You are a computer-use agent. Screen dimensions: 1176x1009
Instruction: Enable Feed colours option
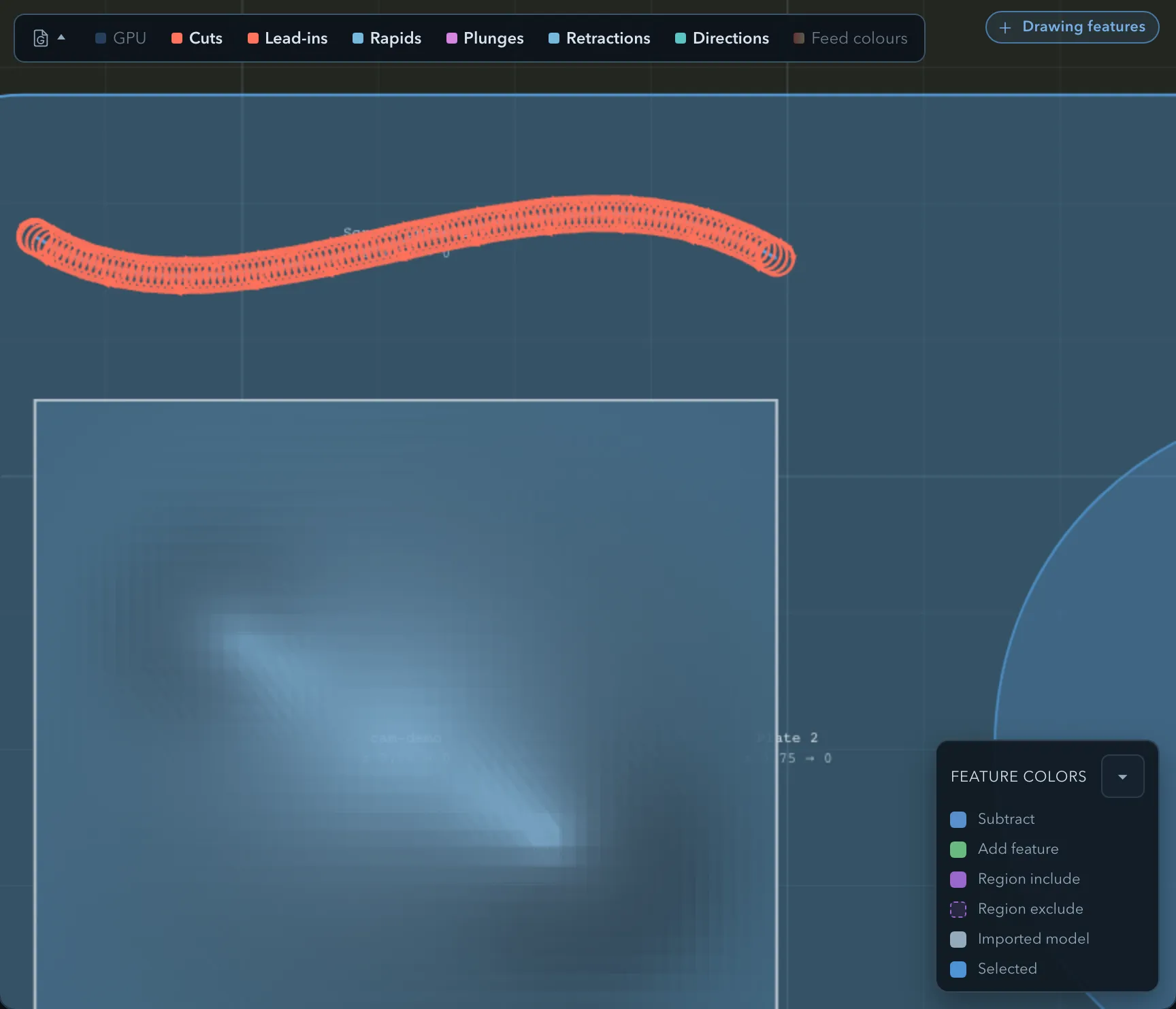click(x=850, y=38)
